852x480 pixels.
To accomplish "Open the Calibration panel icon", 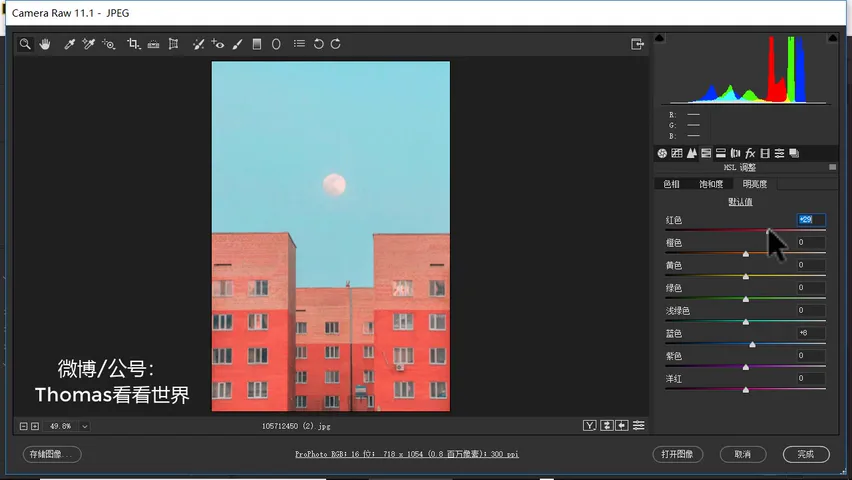I will (x=765, y=153).
